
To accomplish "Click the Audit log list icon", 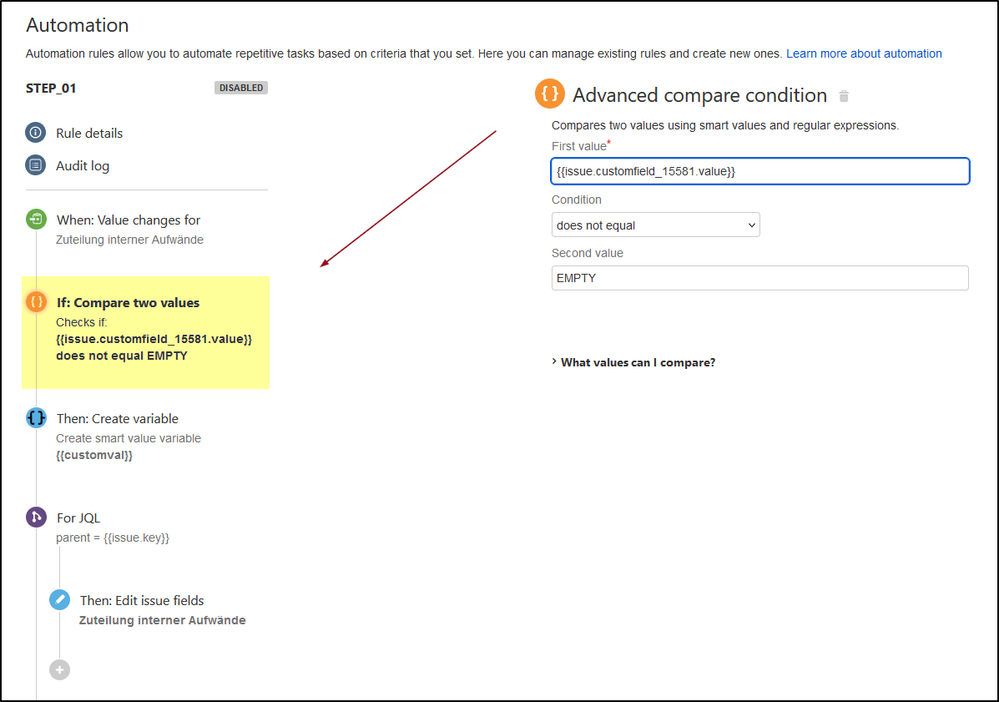I will coord(36,165).
